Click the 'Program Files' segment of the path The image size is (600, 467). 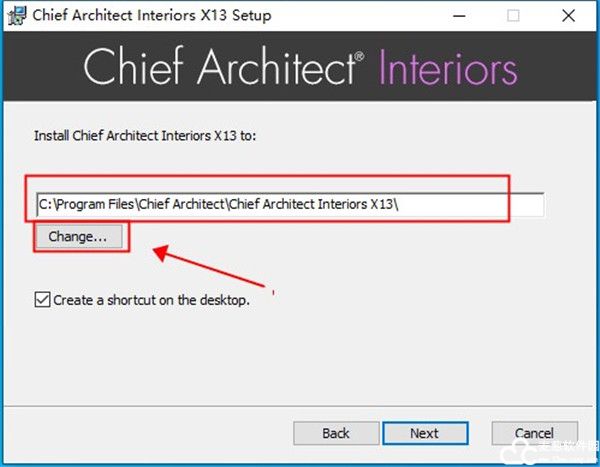(x=96, y=204)
